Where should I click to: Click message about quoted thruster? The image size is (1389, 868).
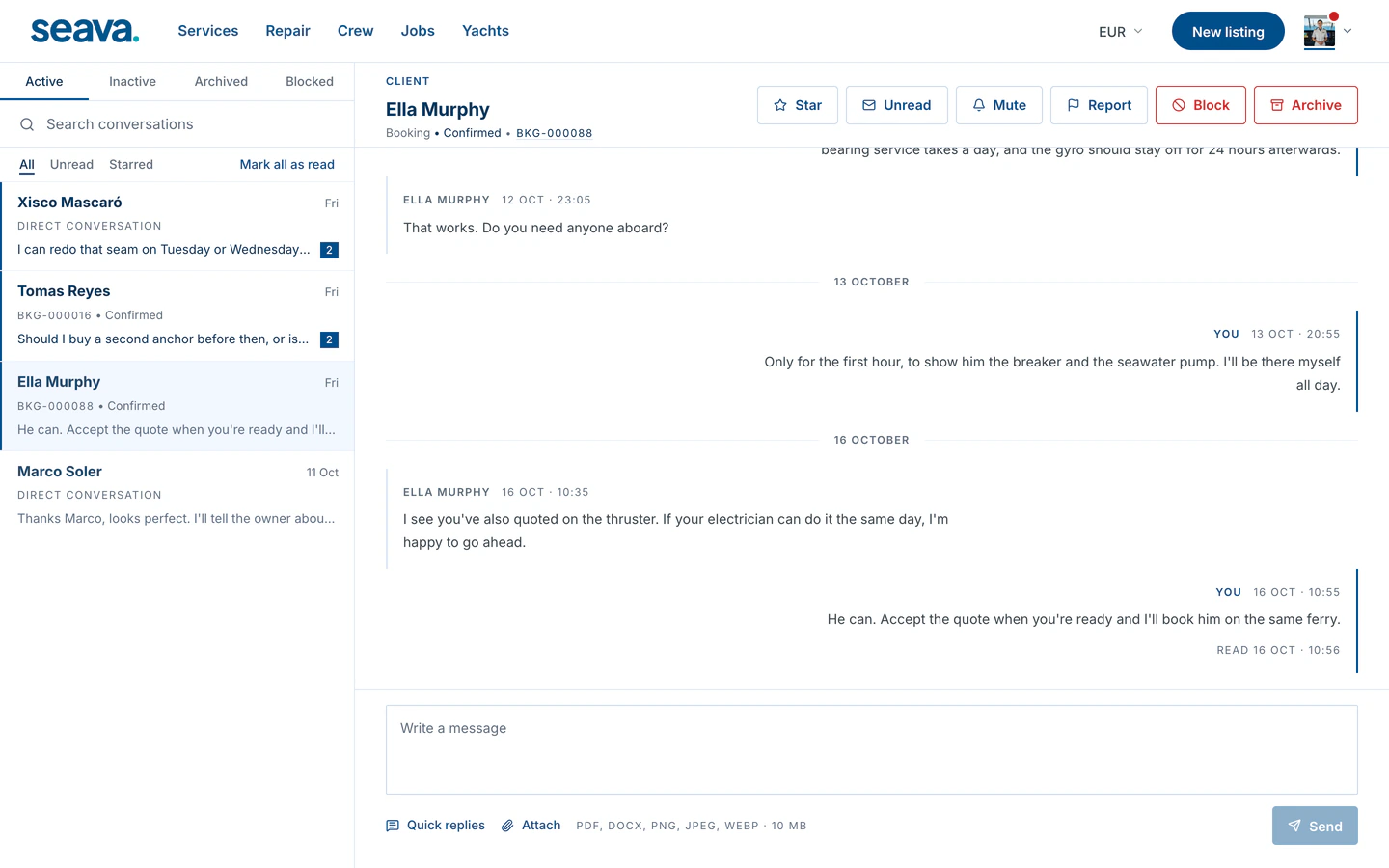coord(675,530)
